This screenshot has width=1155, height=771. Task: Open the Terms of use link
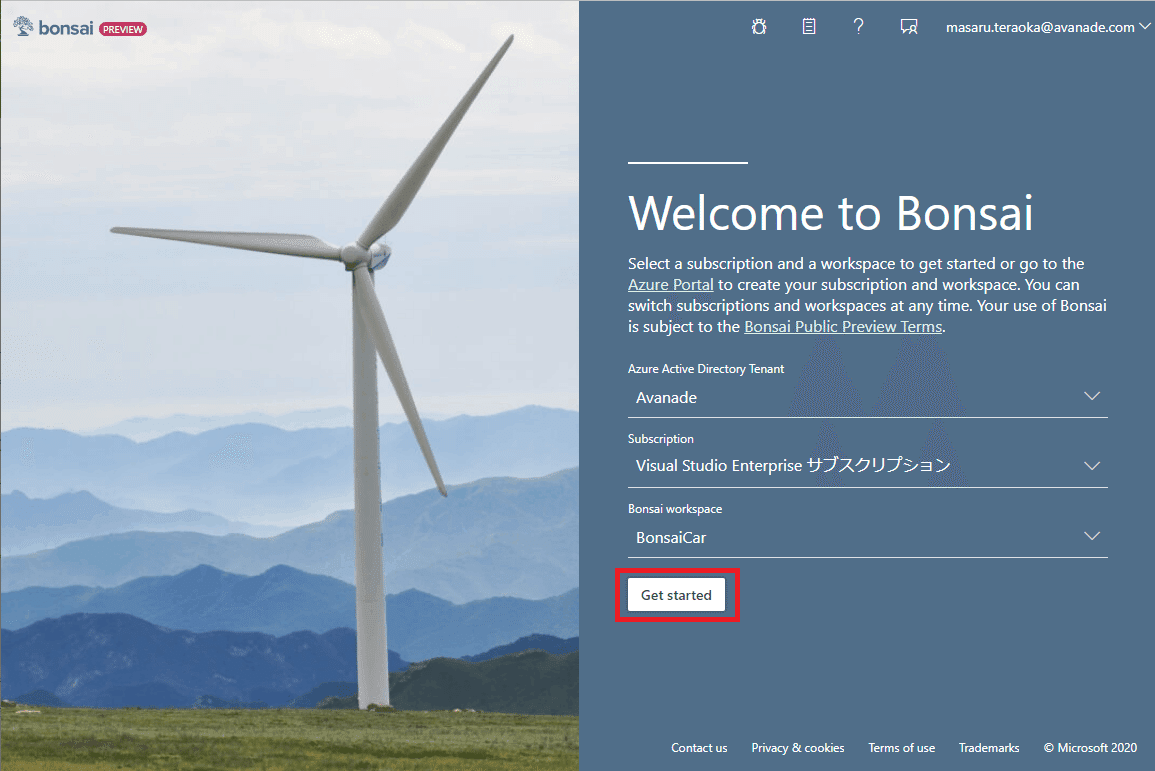[x=902, y=748]
